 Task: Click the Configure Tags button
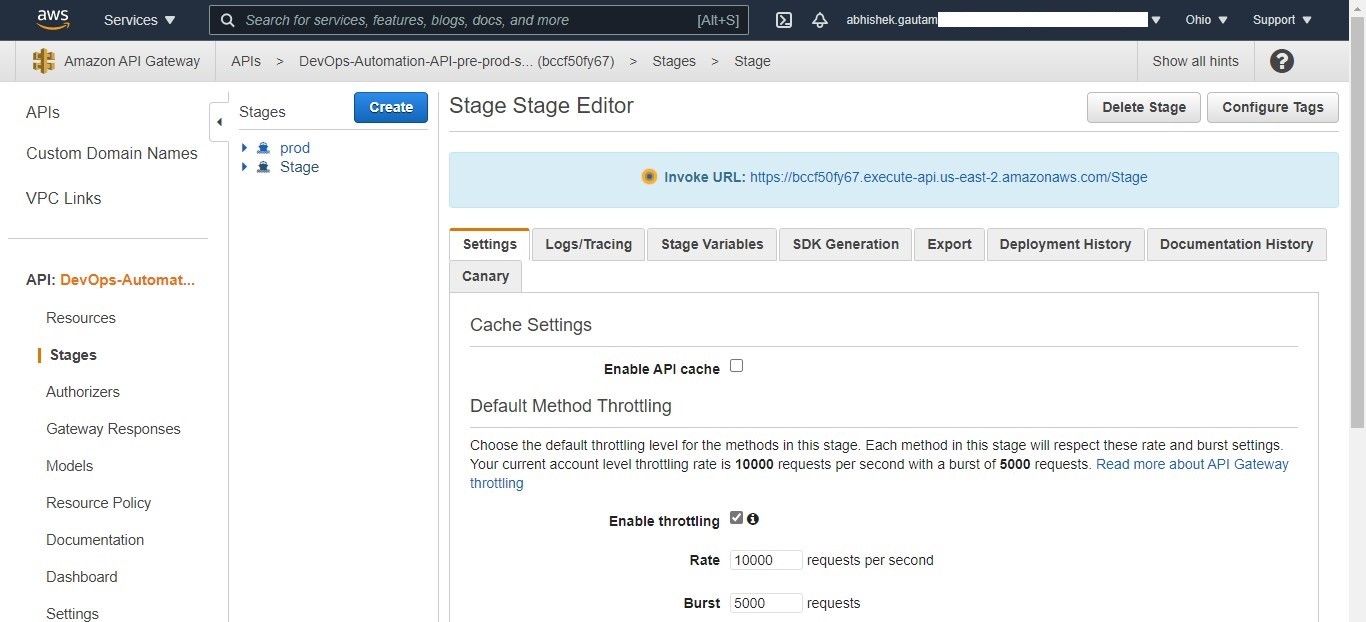coord(1273,107)
